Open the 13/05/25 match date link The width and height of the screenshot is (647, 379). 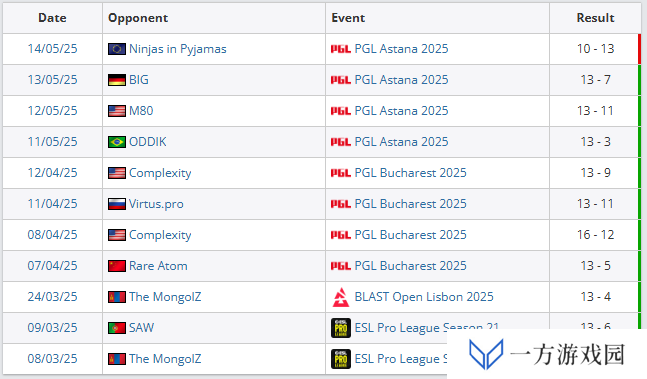52,80
